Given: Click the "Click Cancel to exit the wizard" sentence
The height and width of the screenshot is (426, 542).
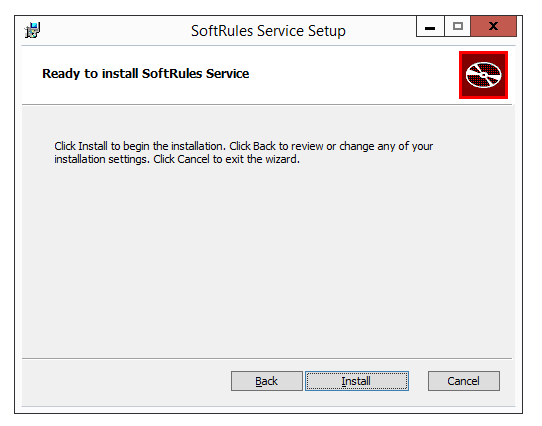Looking at the screenshot, I should point(226,159).
